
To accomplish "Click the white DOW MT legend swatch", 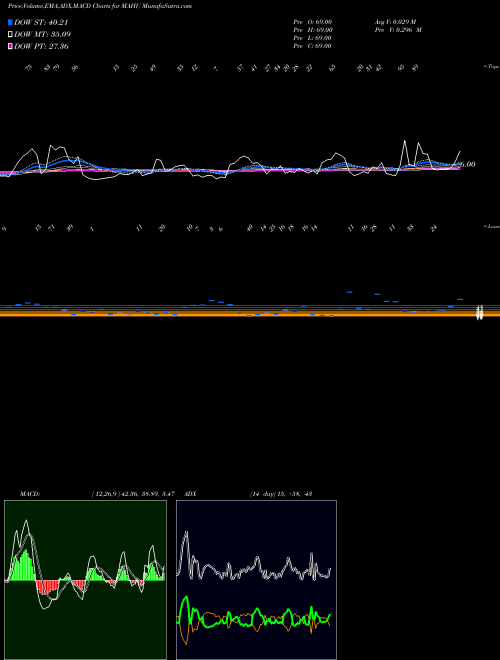I will click(x=10, y=35).
